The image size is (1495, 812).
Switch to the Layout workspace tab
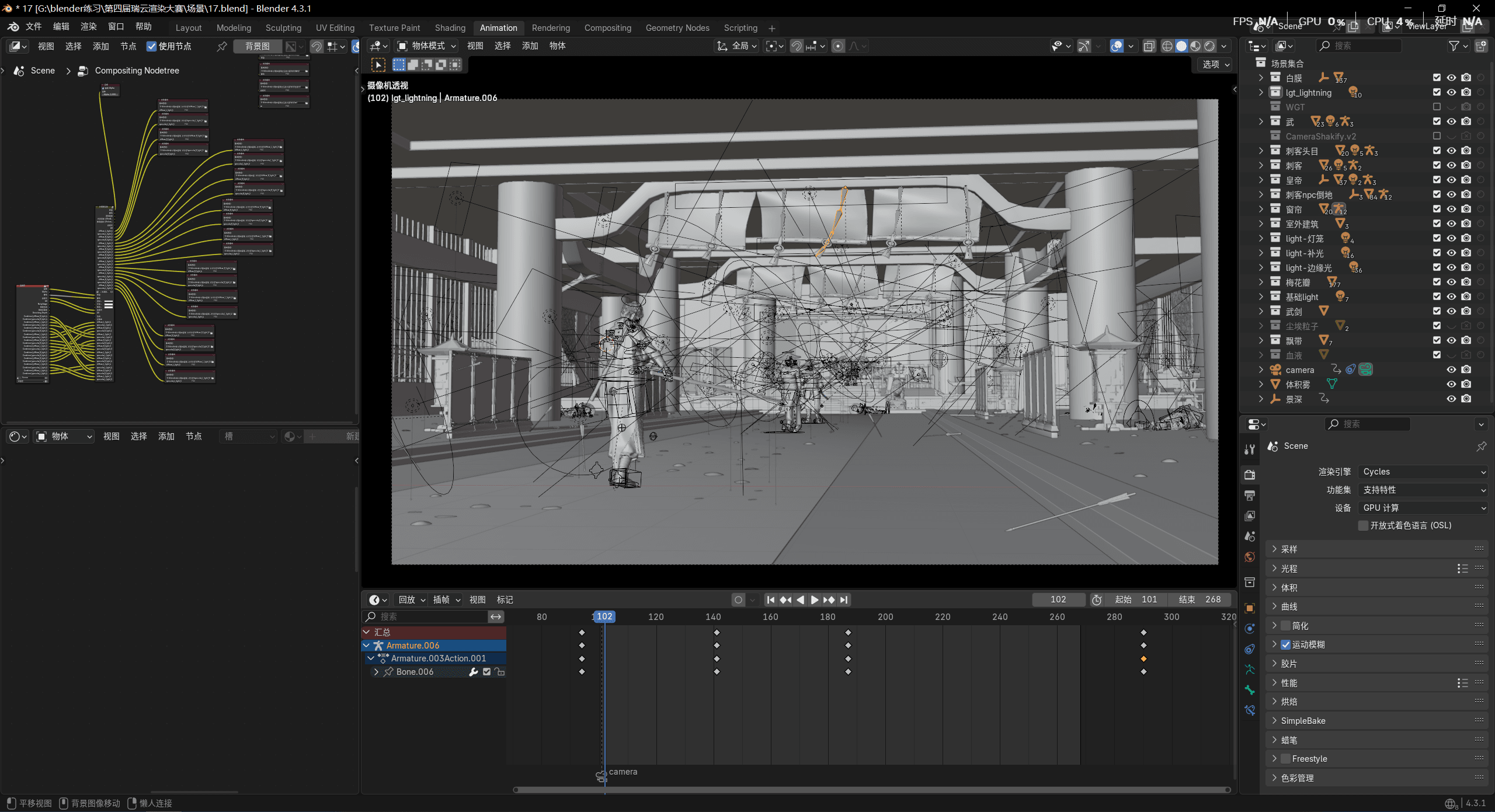[x=188, y=28]
